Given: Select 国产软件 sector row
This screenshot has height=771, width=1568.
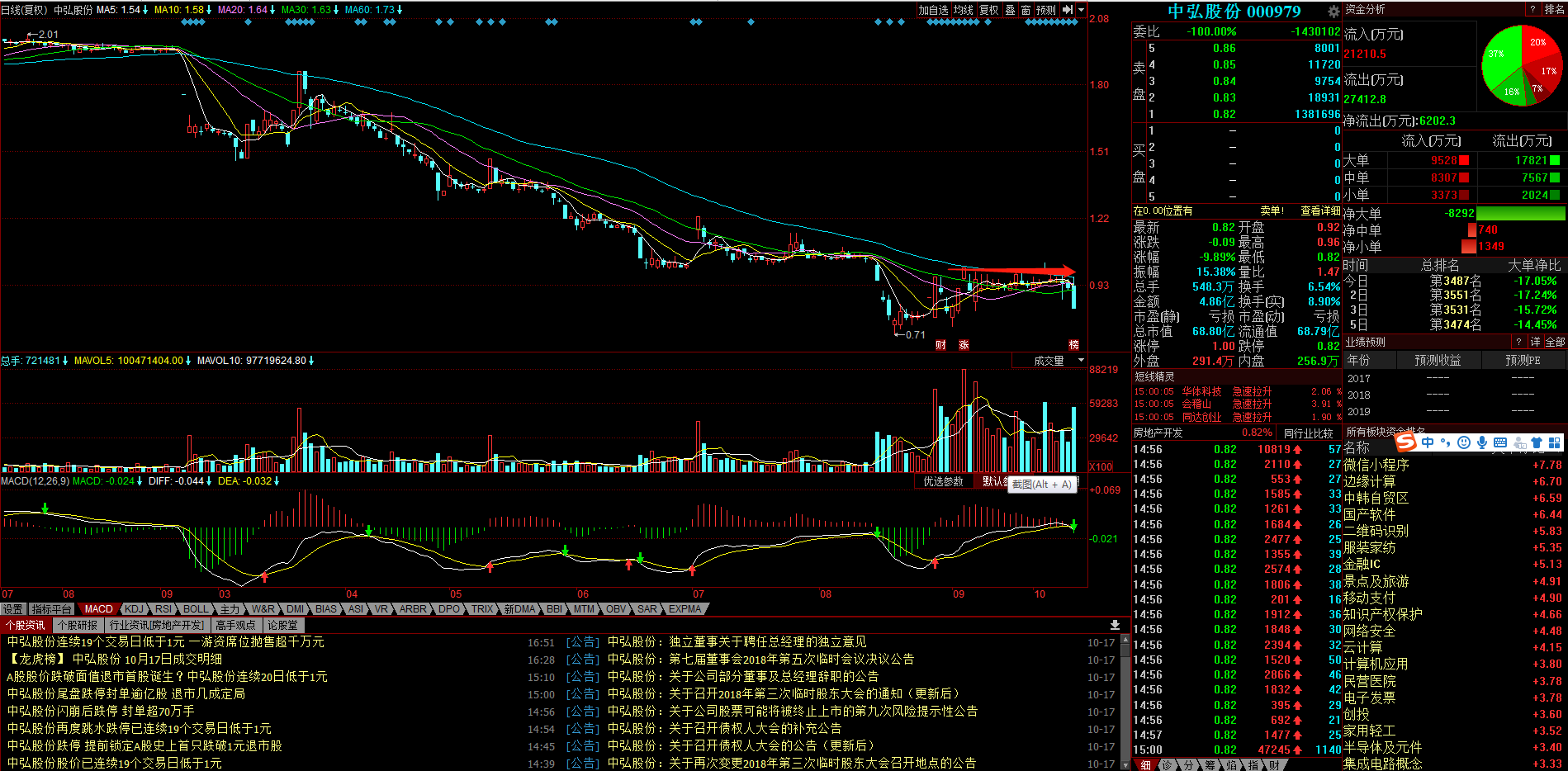Looking at the screenshot, I should (x=1454, y=514).
